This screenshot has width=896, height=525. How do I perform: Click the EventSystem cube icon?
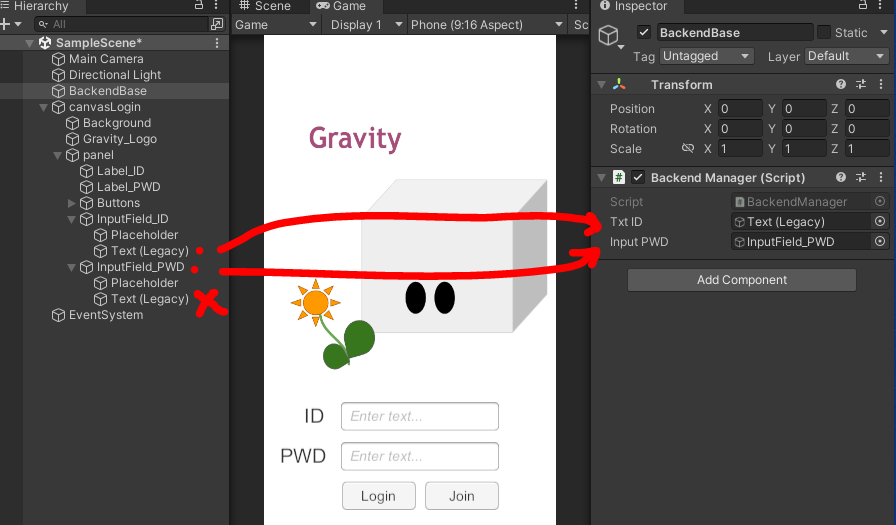pos(58,315)
